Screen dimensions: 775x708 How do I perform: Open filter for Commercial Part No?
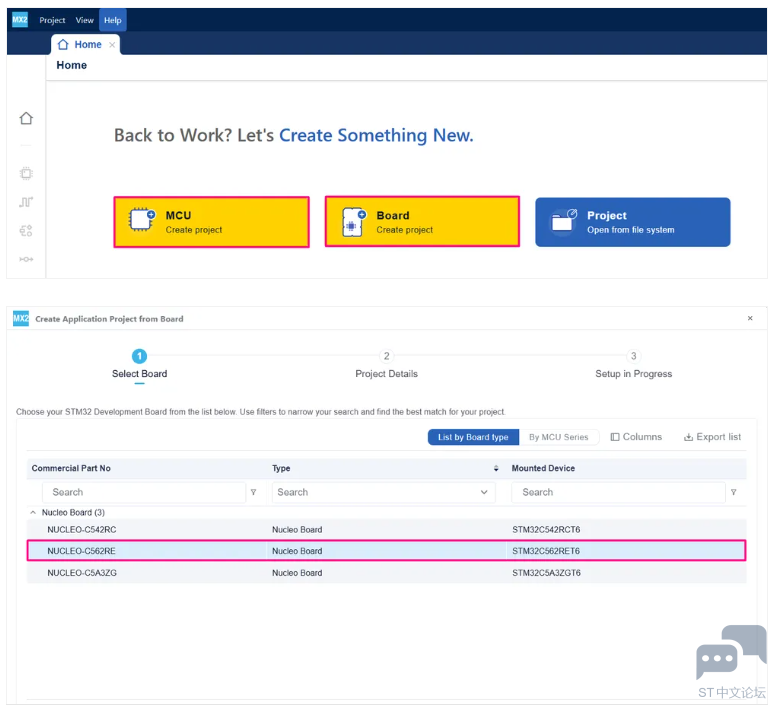(254, 492)
